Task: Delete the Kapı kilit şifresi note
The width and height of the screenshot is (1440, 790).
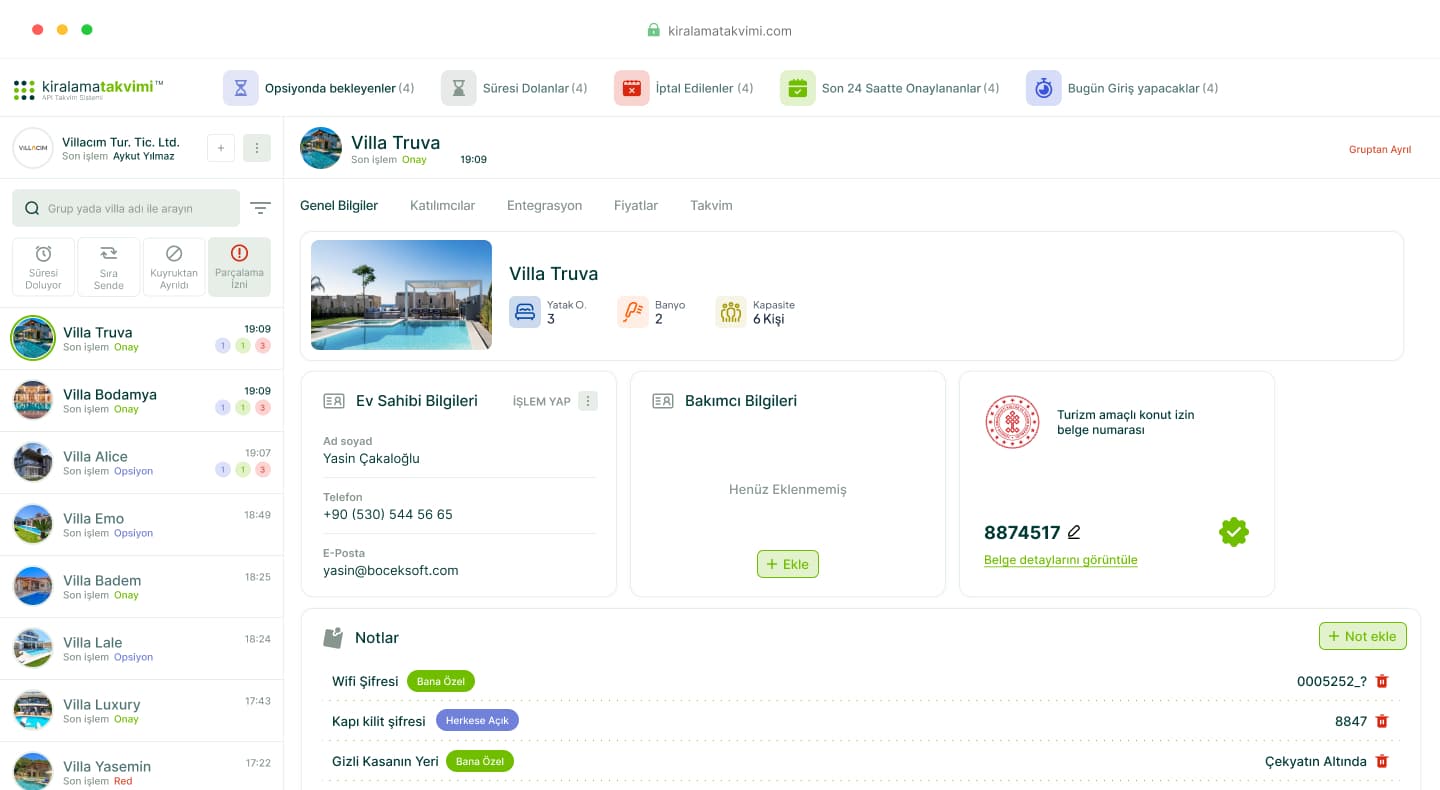Action: (1382, 721)
